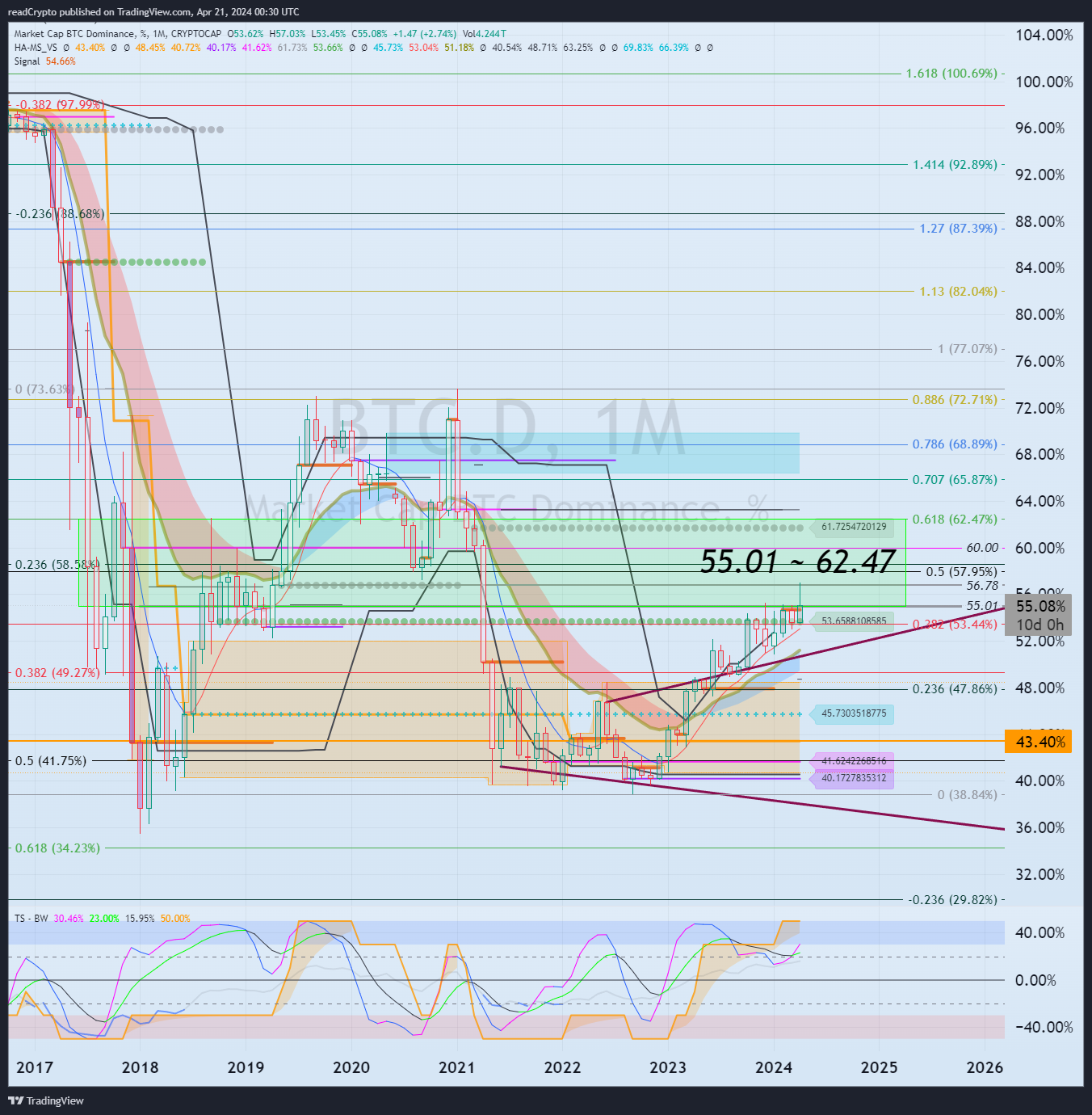Click the 104.00% price axis label
Image resolution: width=1092 pixels, height=1115 pixels.
1044,35
